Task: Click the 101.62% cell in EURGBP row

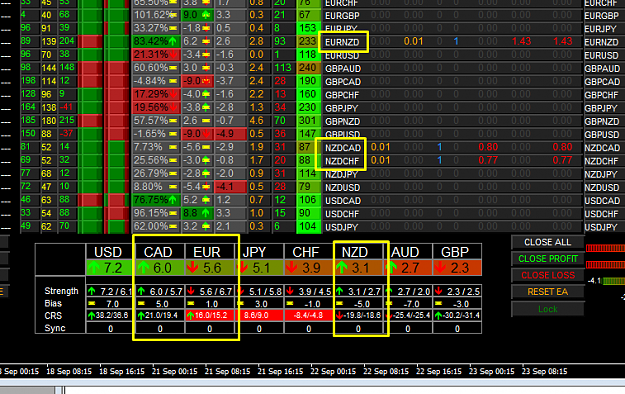Action: [x=156, y=15]
